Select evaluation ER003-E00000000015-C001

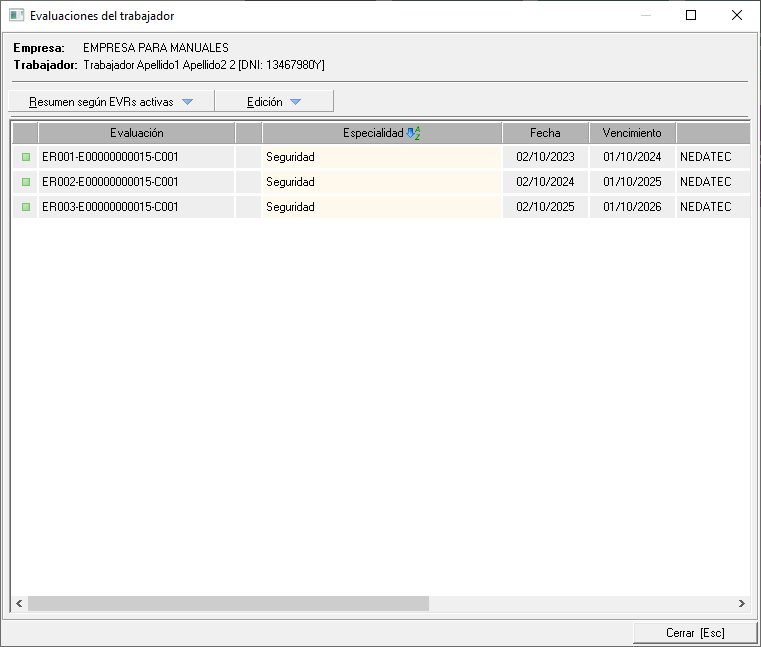click(x=110, y=207)
